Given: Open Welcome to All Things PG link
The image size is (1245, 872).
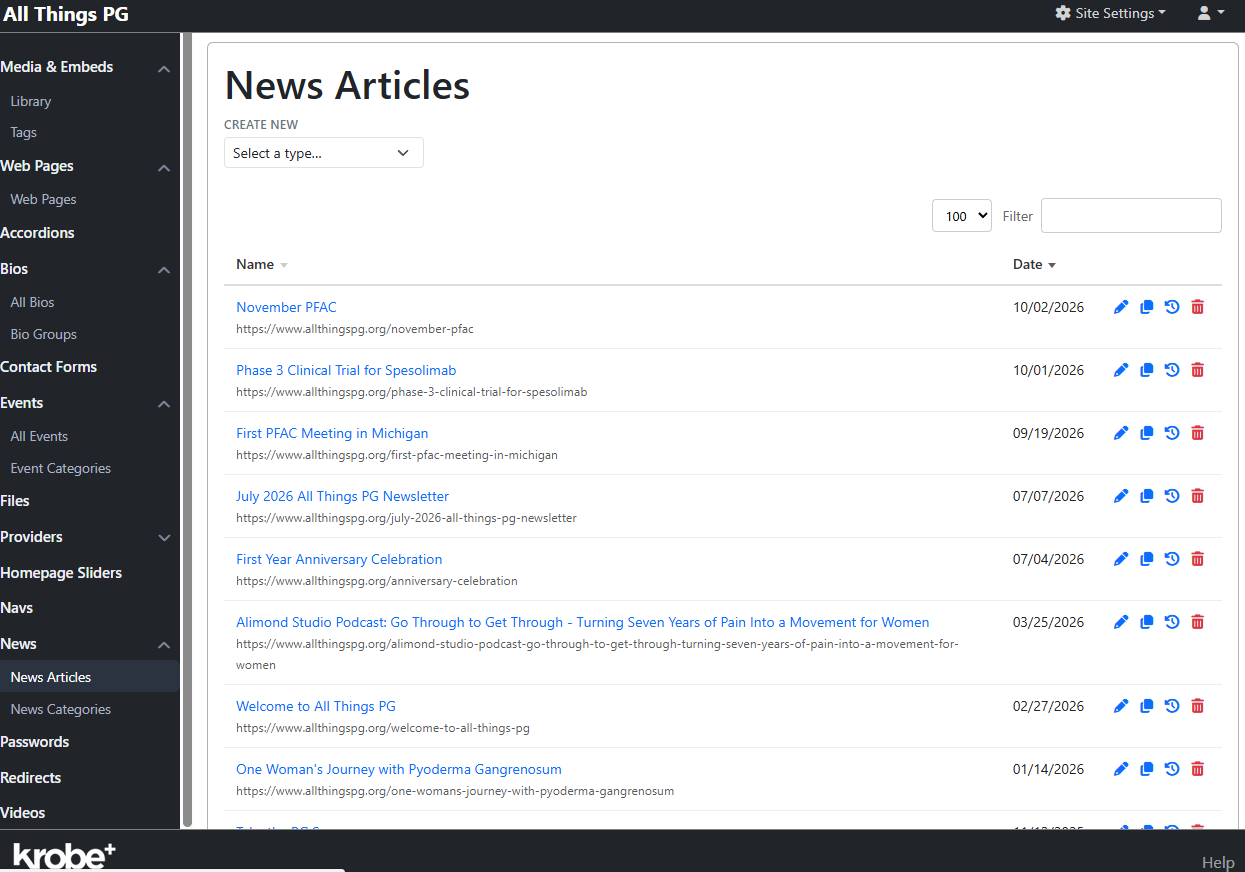Looking at the screenshot, I should coord(316,706).
